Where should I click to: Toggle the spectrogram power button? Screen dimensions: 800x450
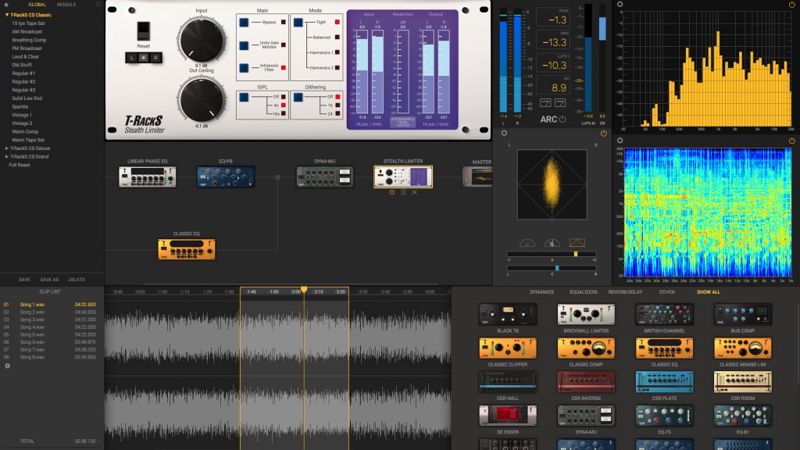click(x=792, y=140)
